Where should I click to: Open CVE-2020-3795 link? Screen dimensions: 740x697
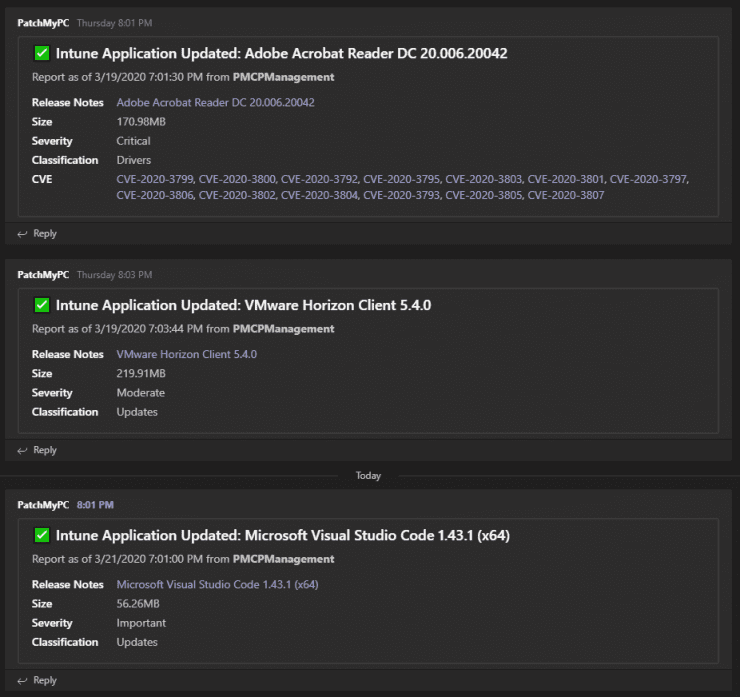(x=402, y=179)
